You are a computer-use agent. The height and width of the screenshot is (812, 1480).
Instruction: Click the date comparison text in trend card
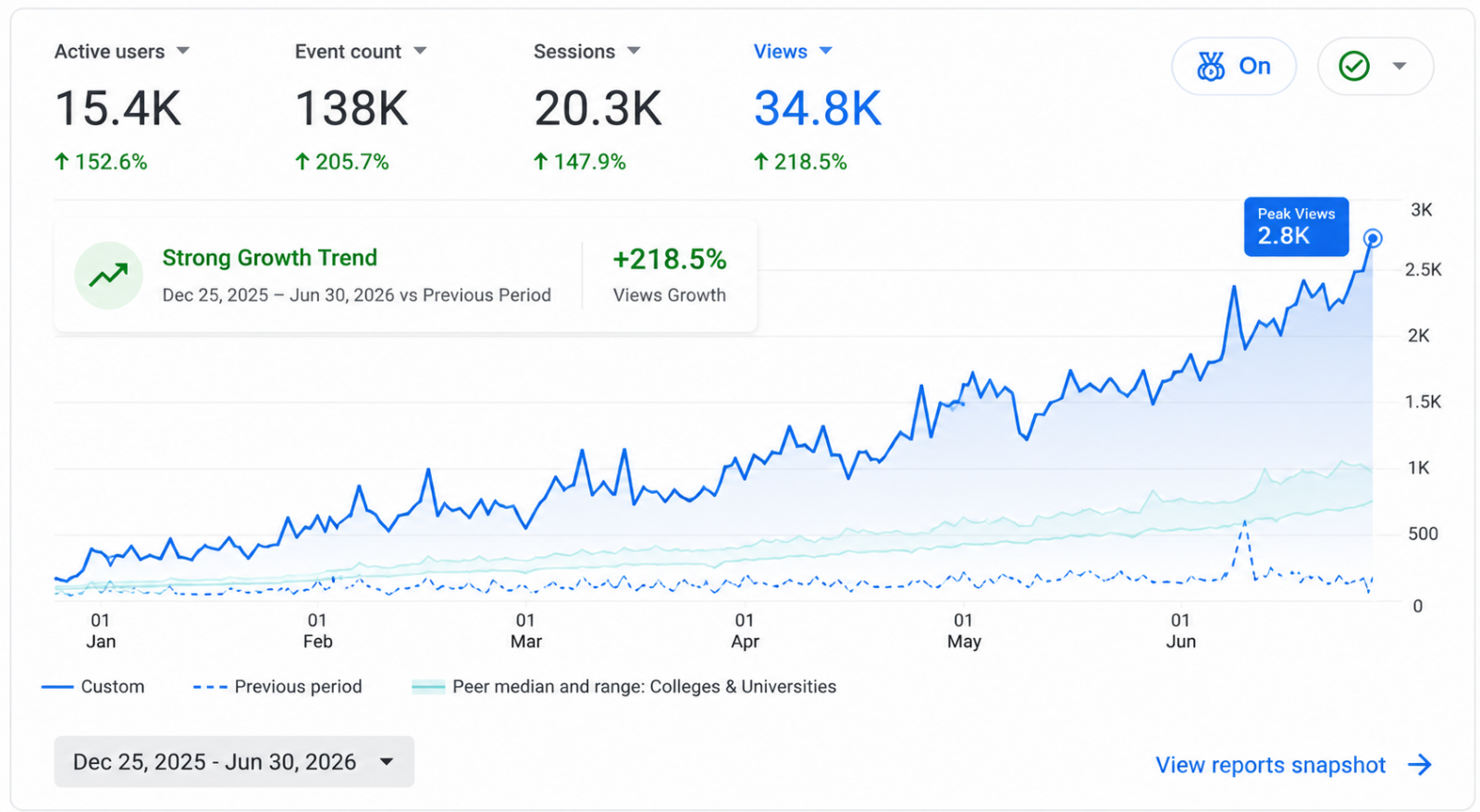click(x=356, y=295)
